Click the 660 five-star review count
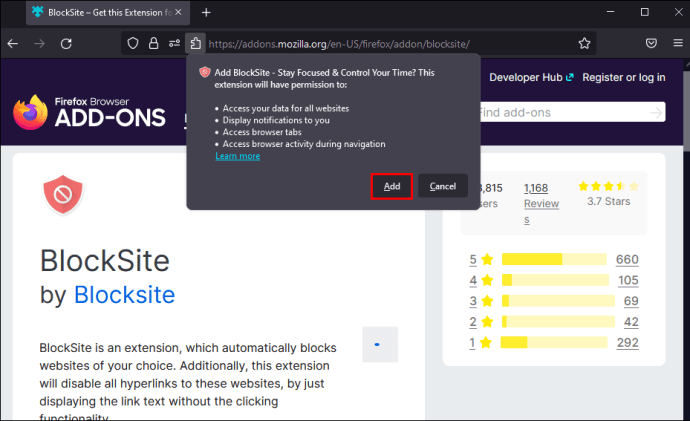Screen dimensions: 690x421 (627, 260)
